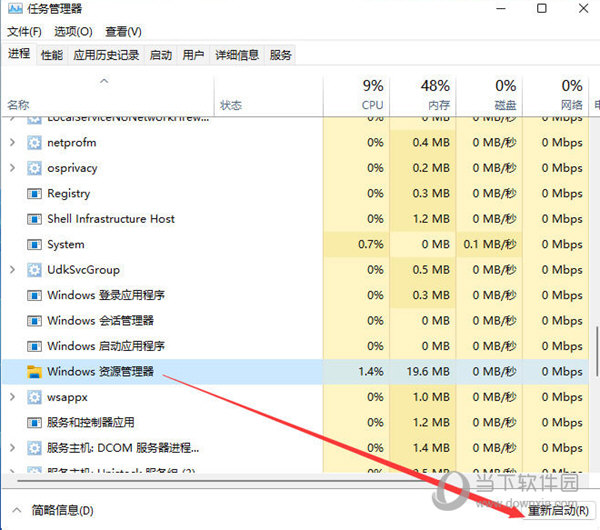The image size is (600, 530).
Task: Click the Shell Infrastructure Host icon
Action: click(x=34, y=219)
